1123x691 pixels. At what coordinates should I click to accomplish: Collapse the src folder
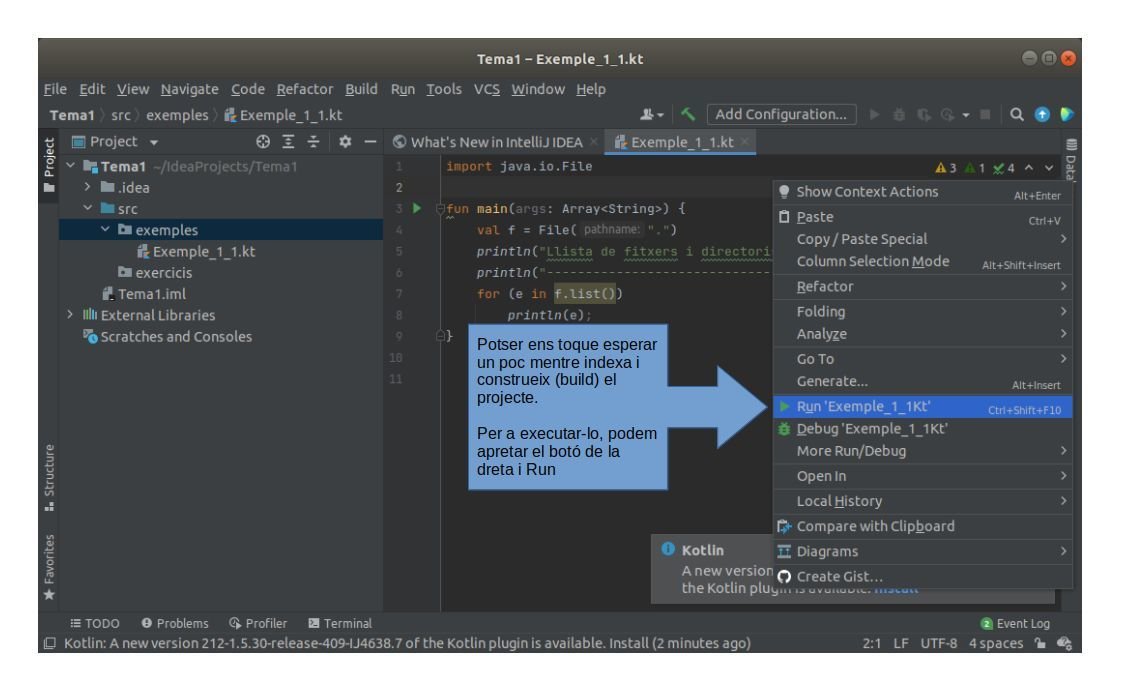click(x=87, y=208)
